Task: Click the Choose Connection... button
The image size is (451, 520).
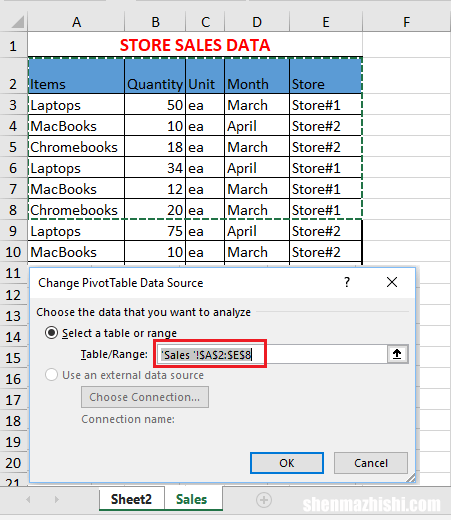Action: coord(145,397)
